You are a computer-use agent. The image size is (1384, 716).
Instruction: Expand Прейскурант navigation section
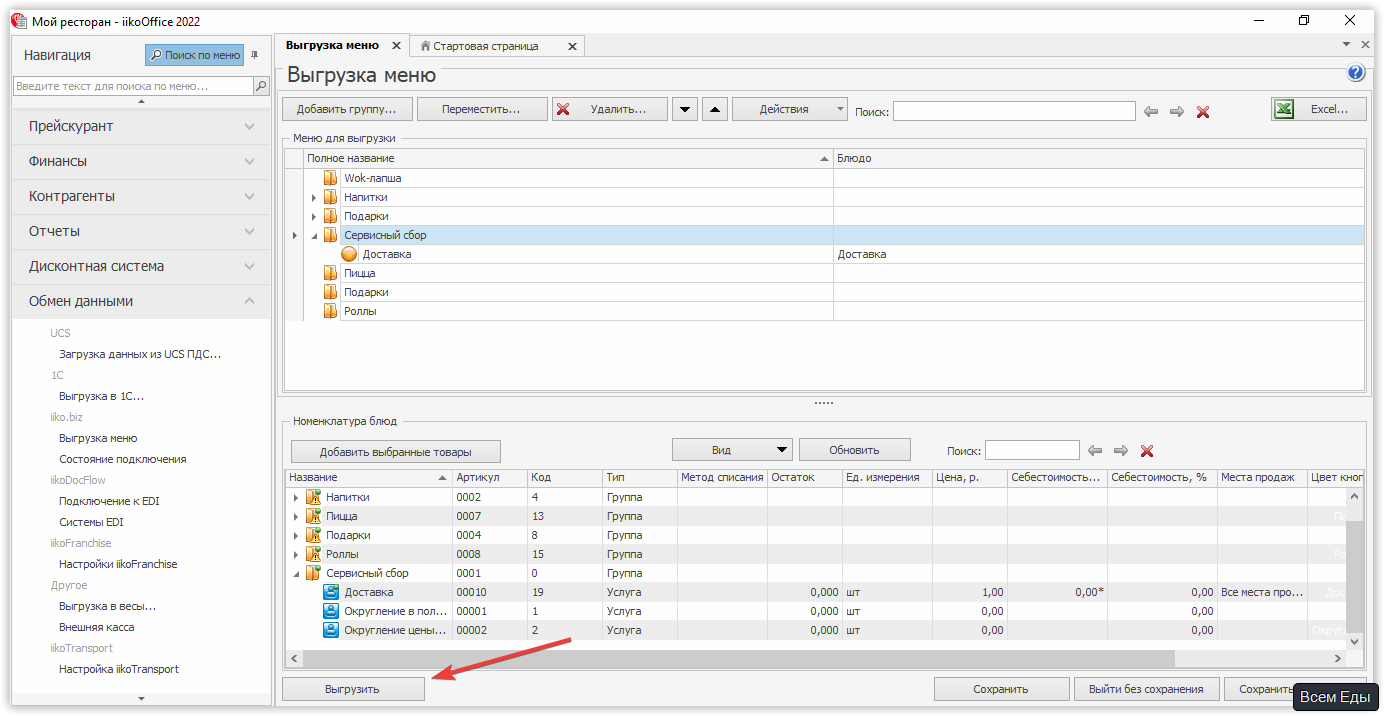(x=141, y=126)
